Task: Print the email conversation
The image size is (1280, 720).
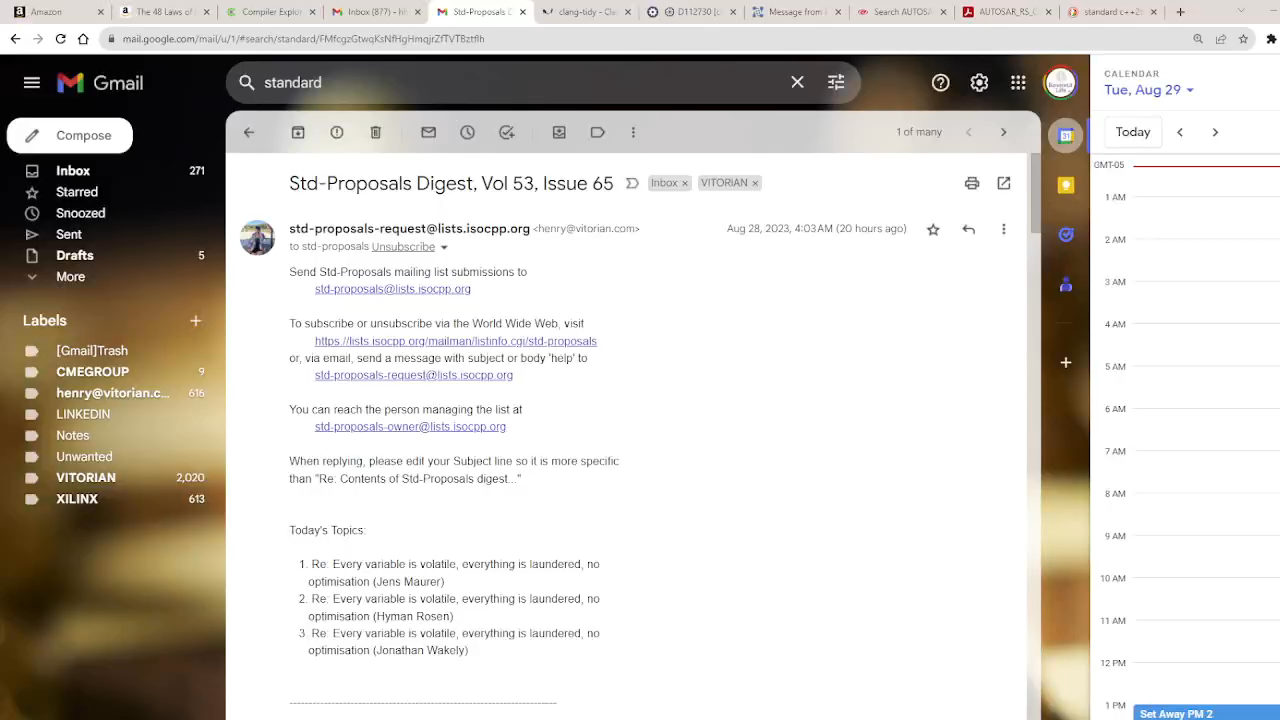Action: [971, 183]
